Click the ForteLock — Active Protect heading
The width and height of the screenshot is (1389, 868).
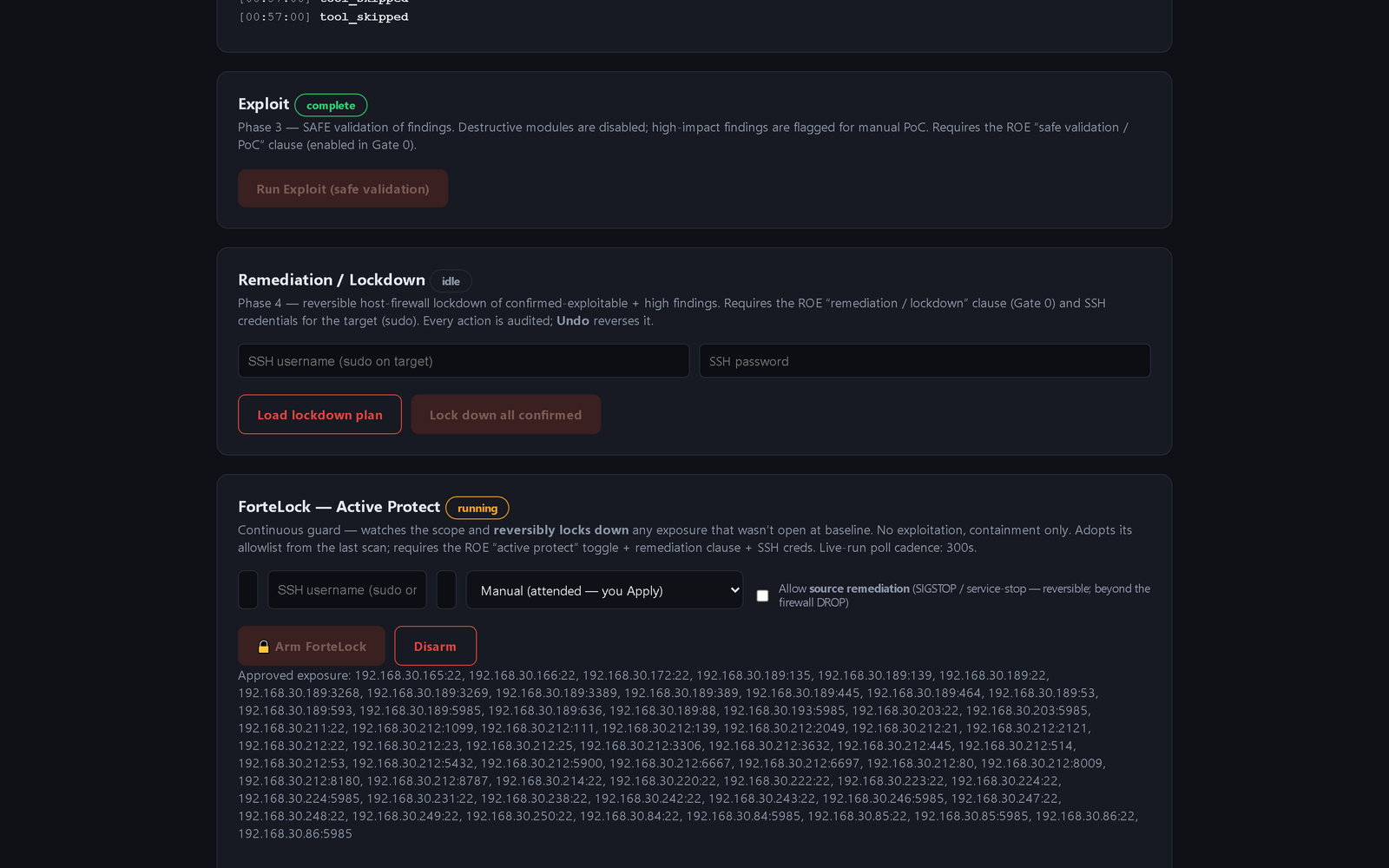click(339, 507)
